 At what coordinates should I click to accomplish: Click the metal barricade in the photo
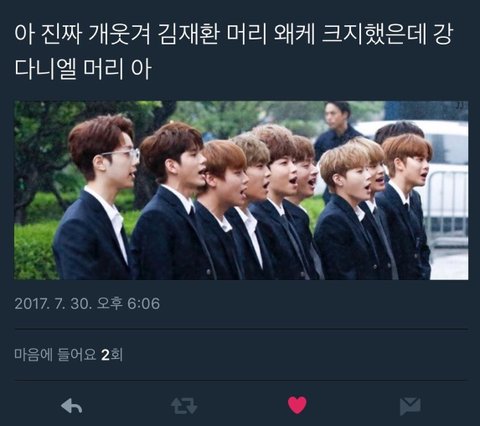(448, 208)
